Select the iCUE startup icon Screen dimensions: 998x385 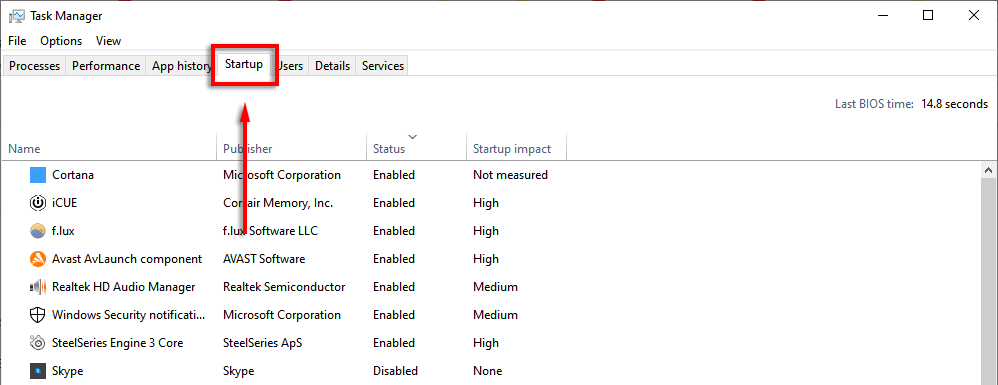(38, 203)
